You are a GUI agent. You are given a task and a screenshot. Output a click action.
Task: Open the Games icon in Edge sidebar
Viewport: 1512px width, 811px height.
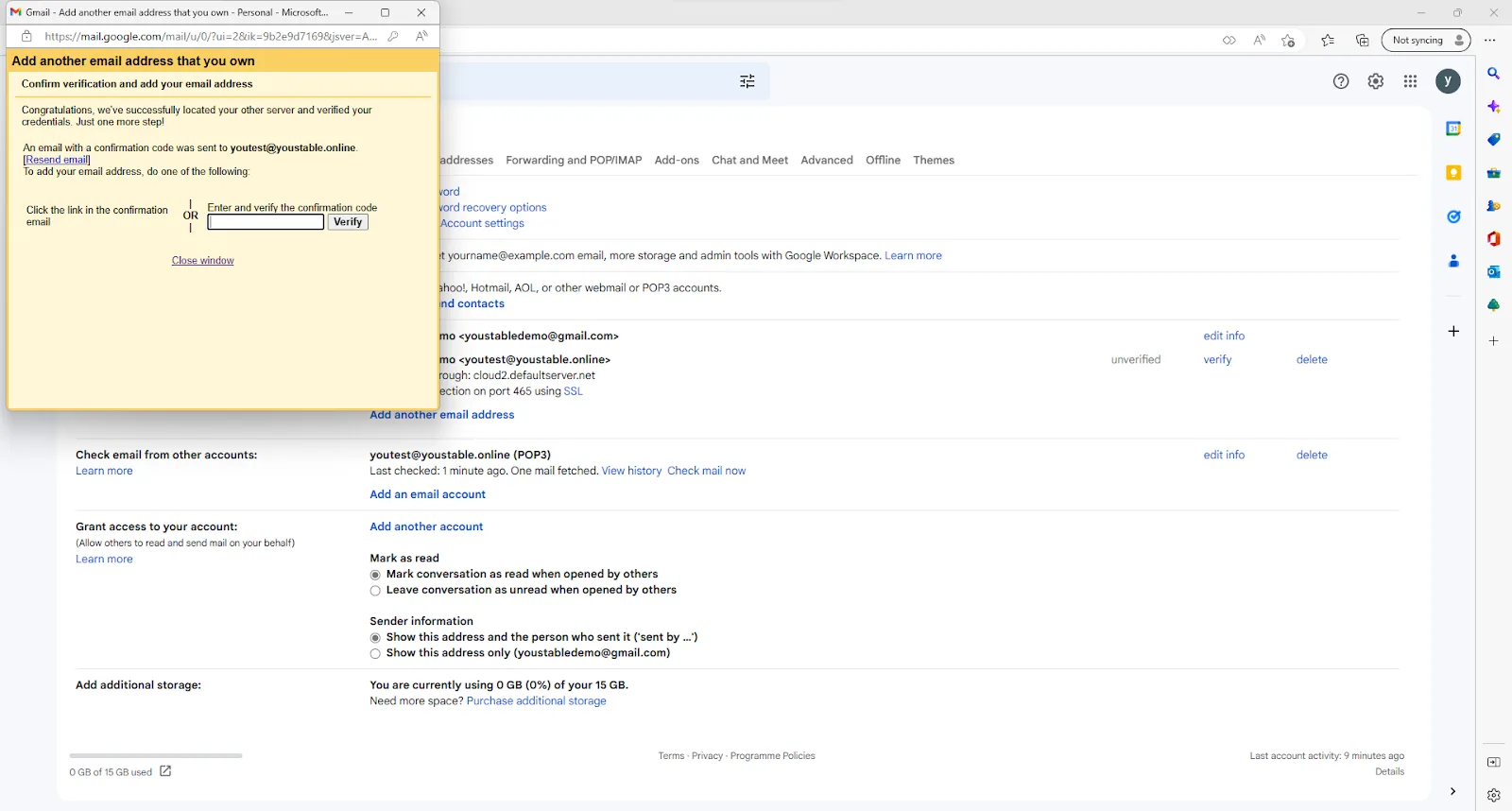(x=1493, y=206)
